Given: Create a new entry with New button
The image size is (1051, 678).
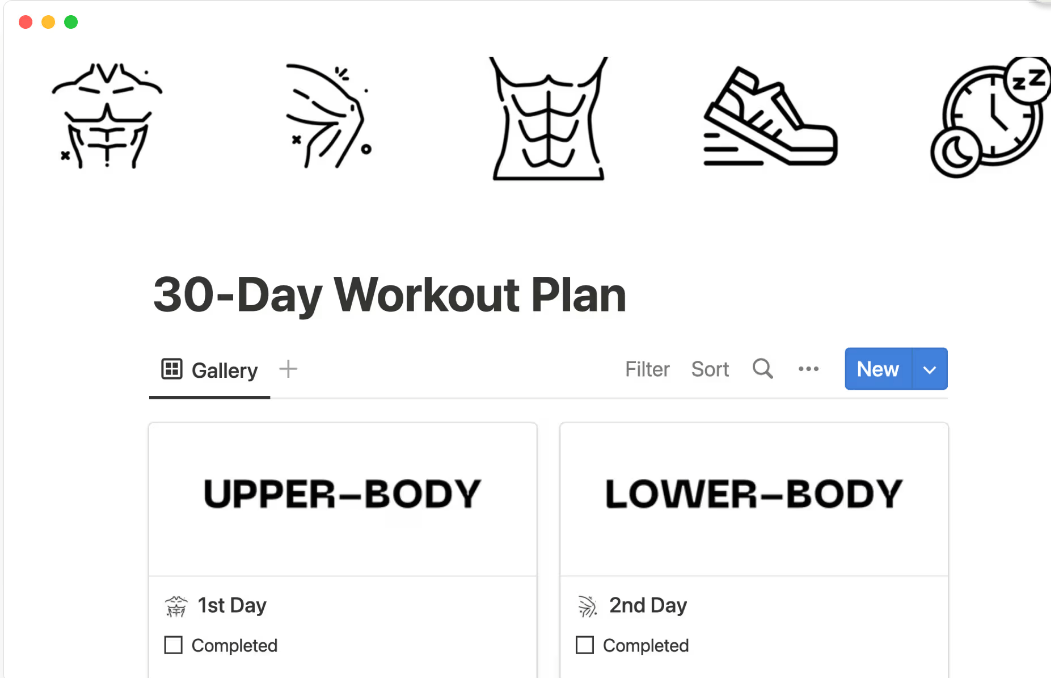Looking at the screenshot, I should click(878, 368).
